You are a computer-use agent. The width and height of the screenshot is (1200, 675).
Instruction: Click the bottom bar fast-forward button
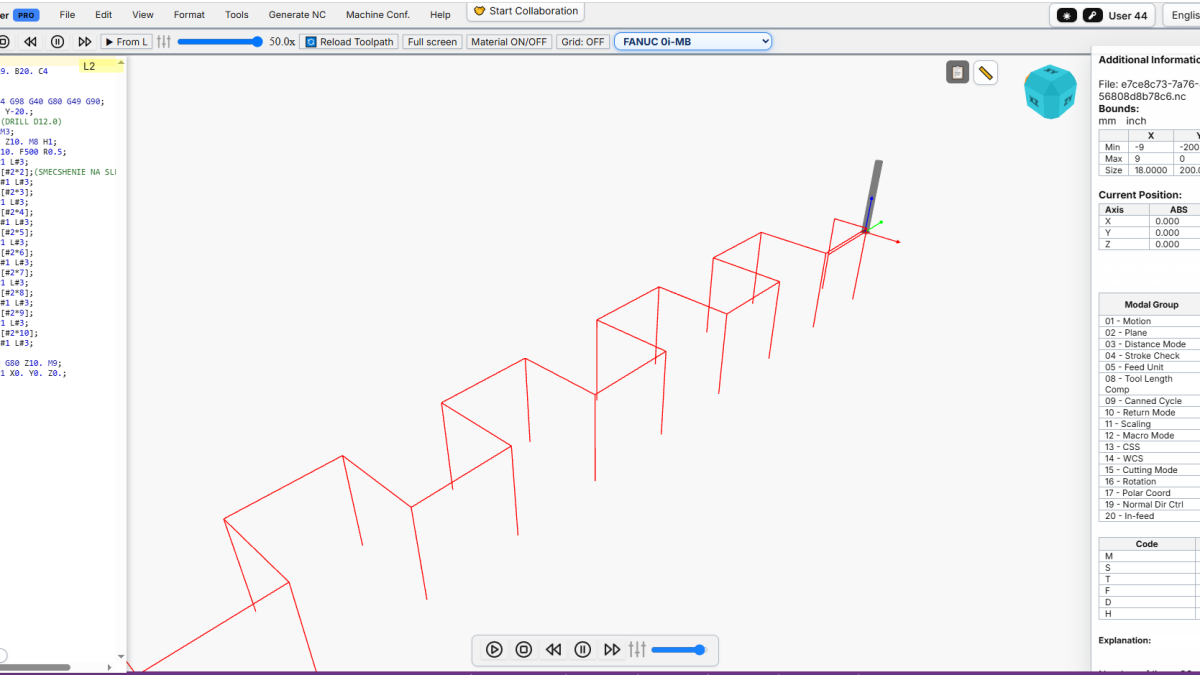(x=612, y=650)
